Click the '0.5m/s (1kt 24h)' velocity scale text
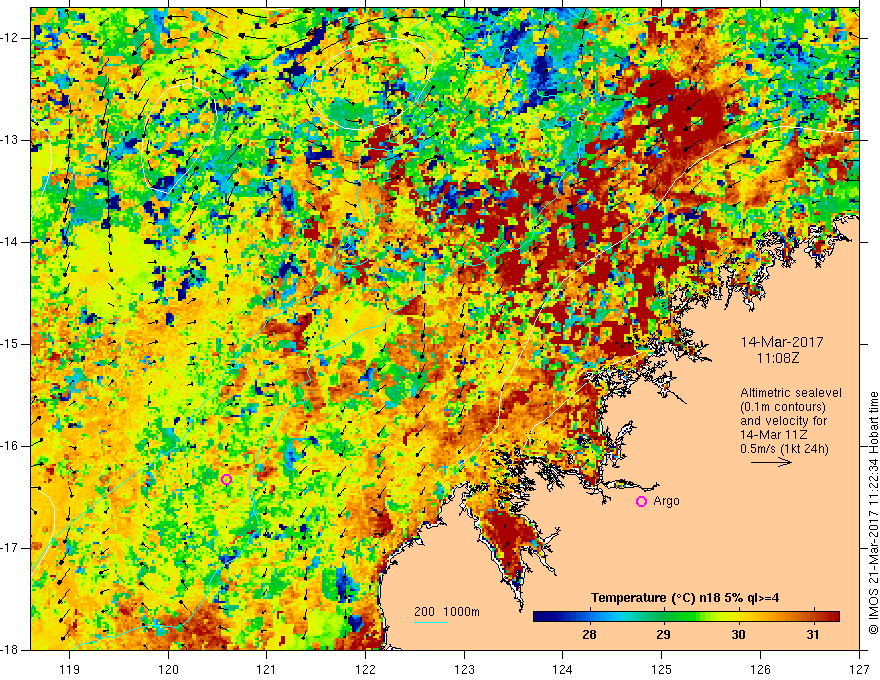The width and height of the screenshot is (880, 680). click(x=784, y=449)
